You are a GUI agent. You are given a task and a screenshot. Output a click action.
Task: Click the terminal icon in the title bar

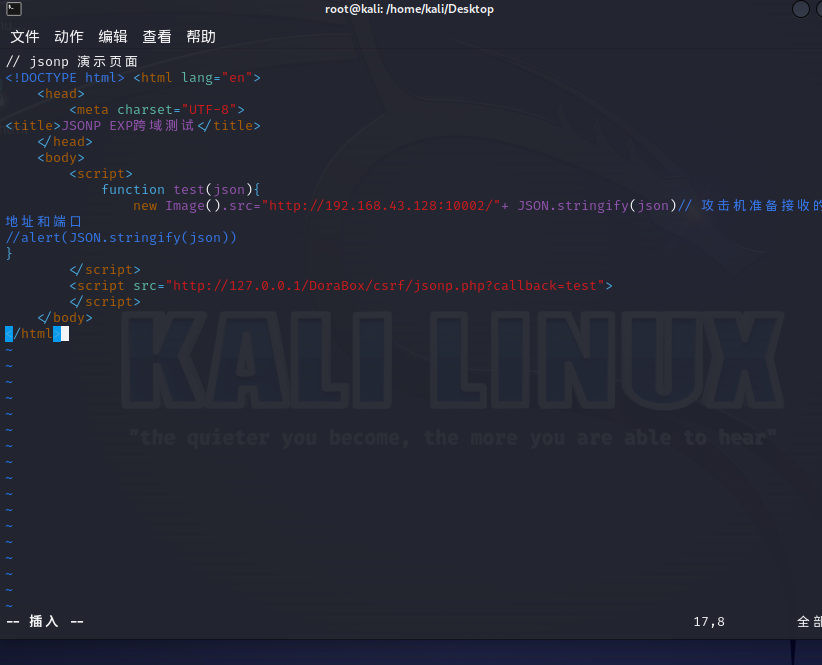coord(14,9)
